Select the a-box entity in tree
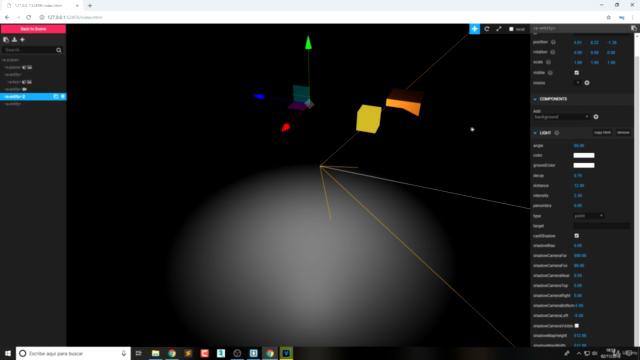 (33, 82)
